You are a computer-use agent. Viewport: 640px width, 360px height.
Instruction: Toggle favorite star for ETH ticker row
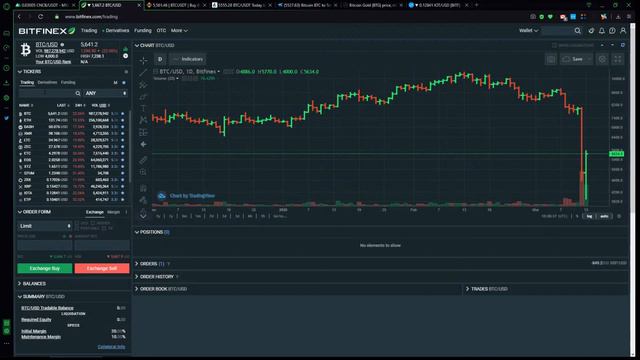[x=122, y=120]
